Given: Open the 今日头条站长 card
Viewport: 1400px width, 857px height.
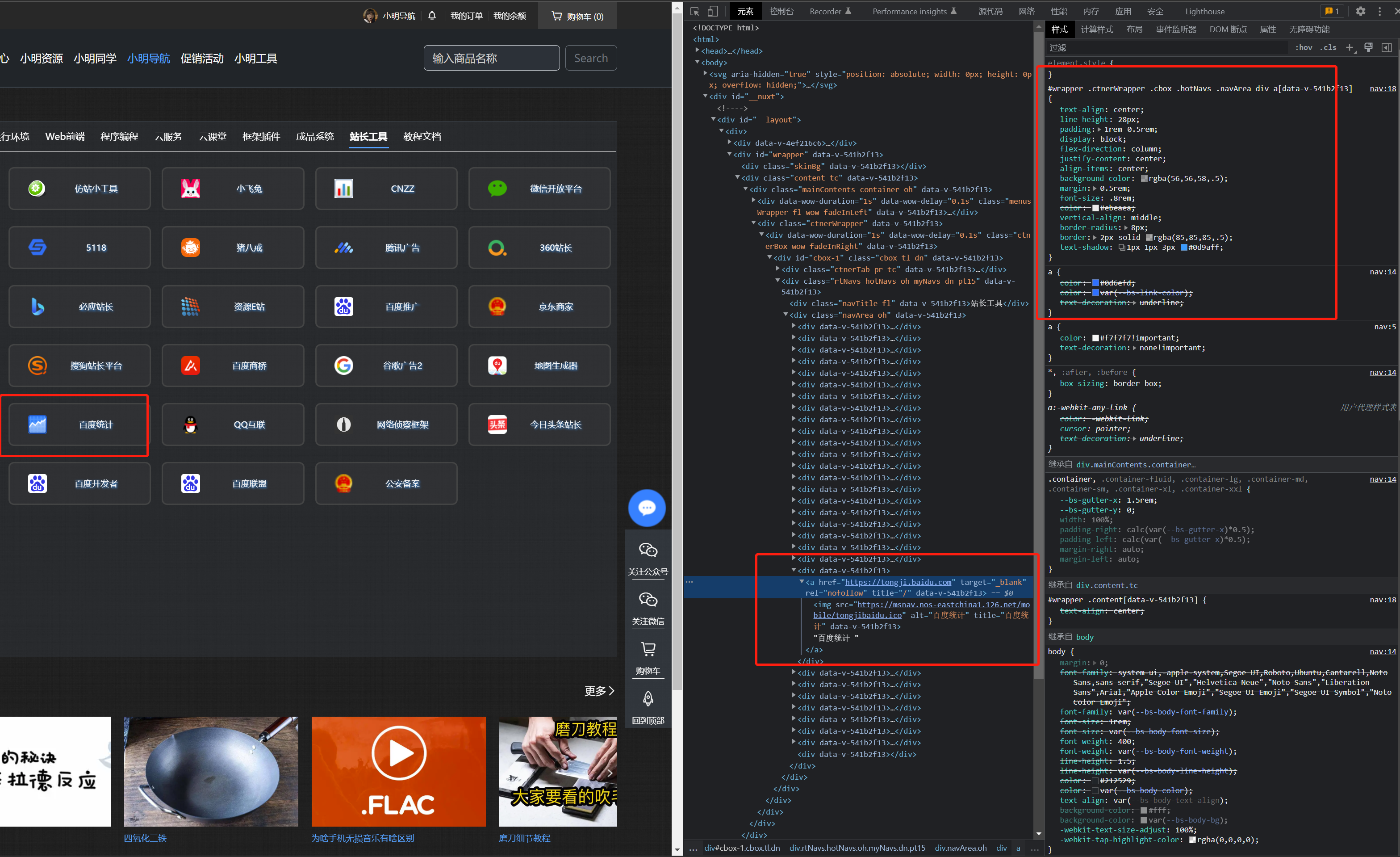Looking at the screenshot, I should (539, 424).
